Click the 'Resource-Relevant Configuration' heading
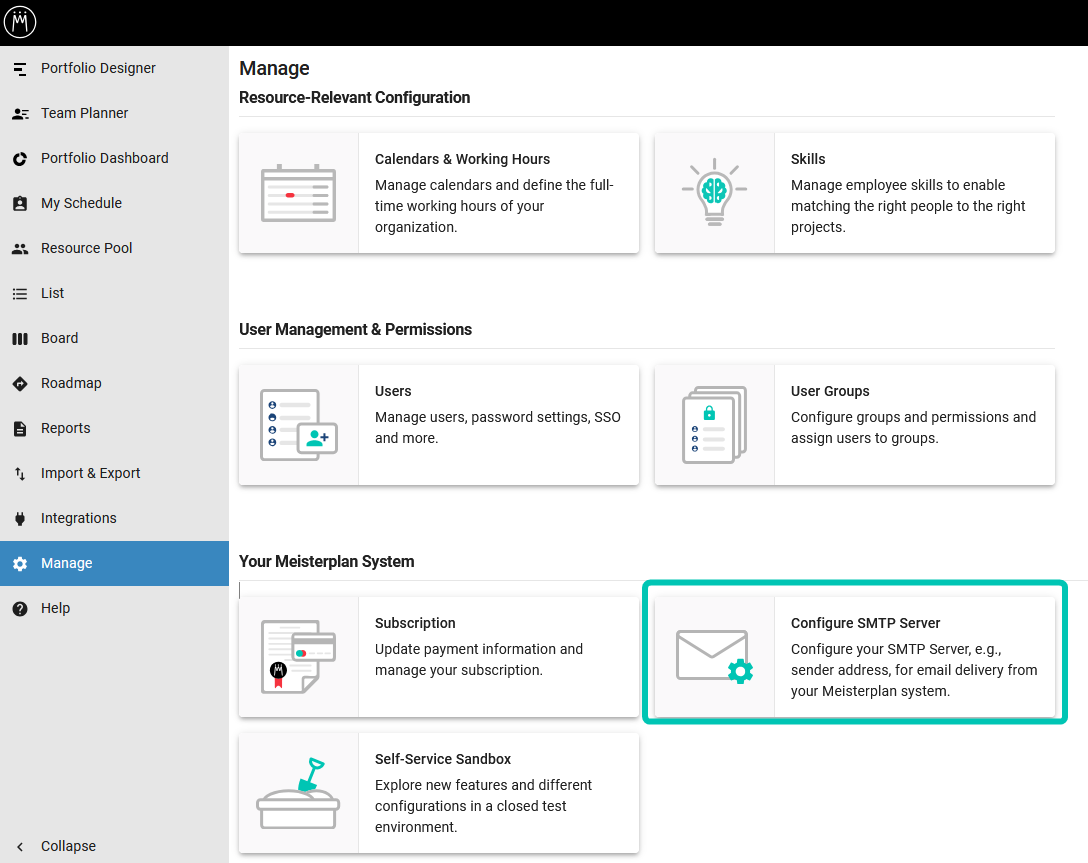The width and height of the screenshot is (1088, 863). pyautogui.click(x=355, y=98)
